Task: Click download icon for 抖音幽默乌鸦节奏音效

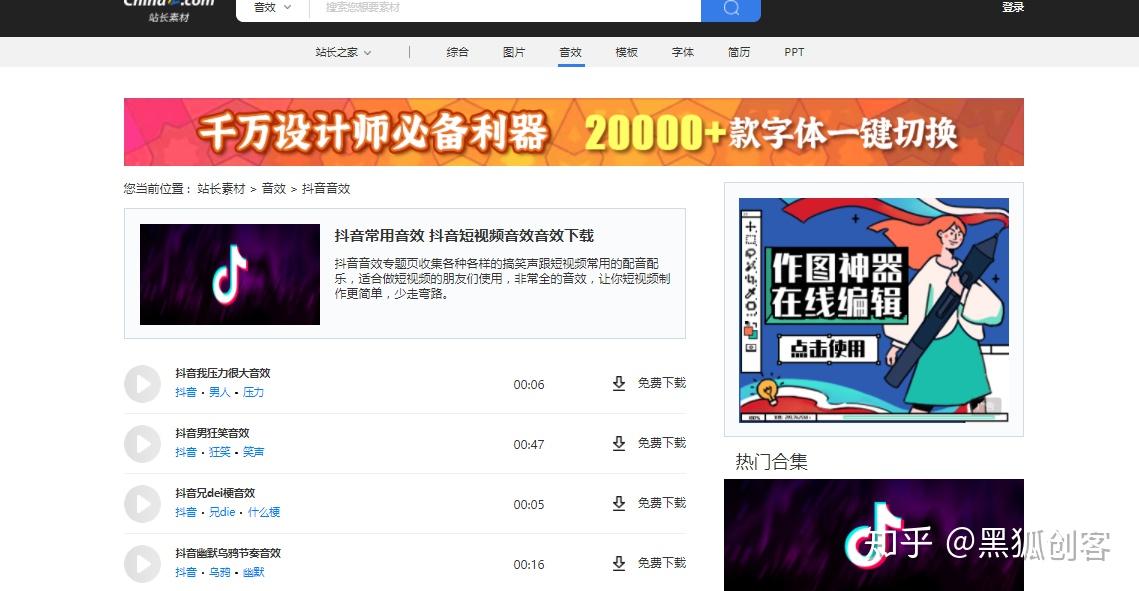Action: click(x=619, y=563)
